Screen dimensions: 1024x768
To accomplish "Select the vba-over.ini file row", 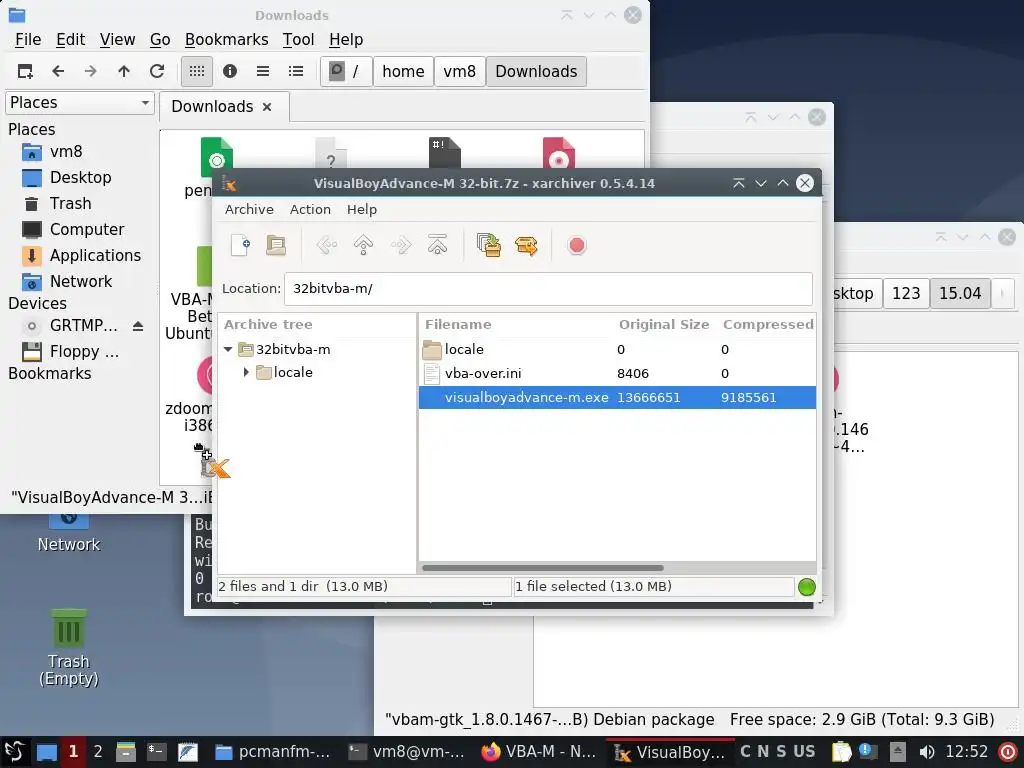I will [617, 374].
